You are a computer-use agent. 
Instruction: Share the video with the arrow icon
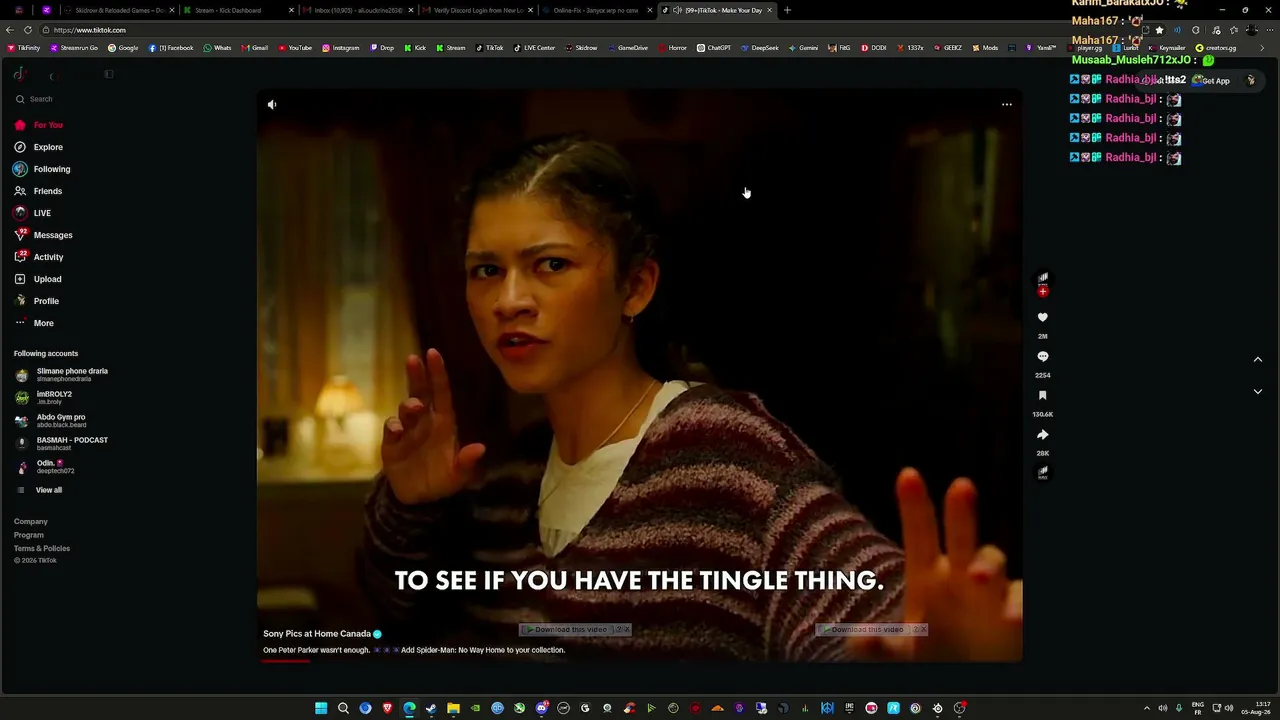tap(1043, 434)
